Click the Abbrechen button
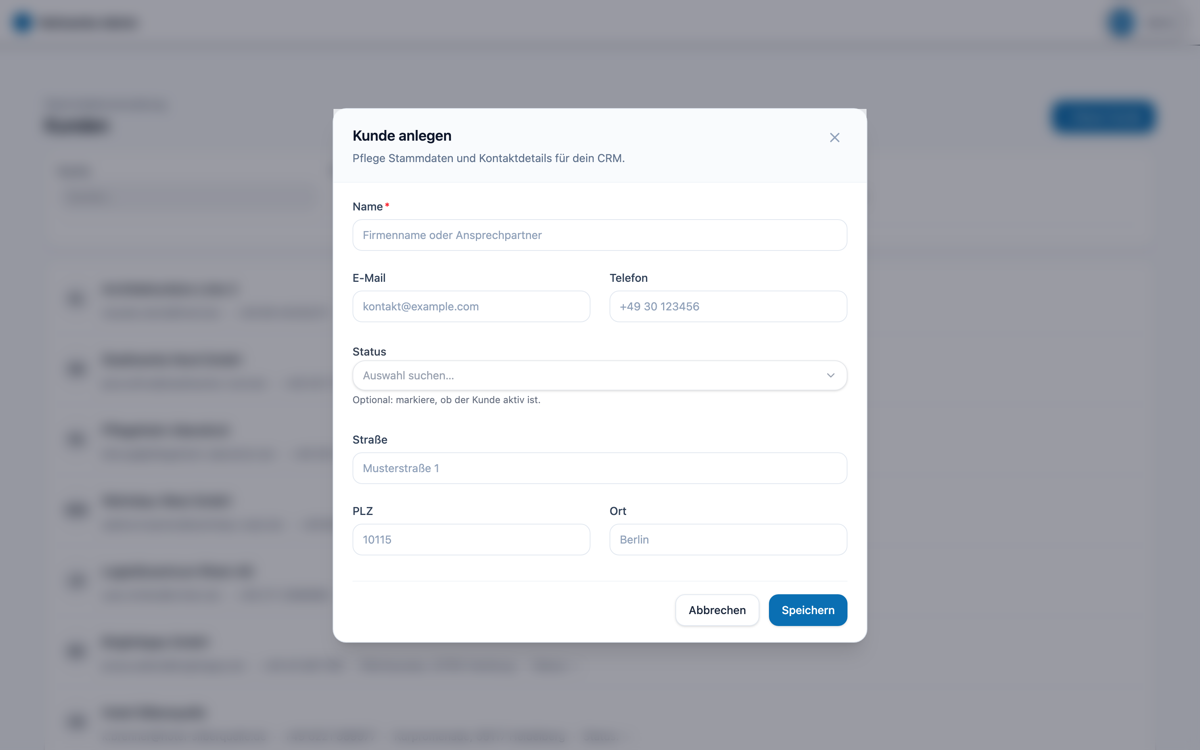This screenshot has height=750, width=1200. click(x=717, y=610)
